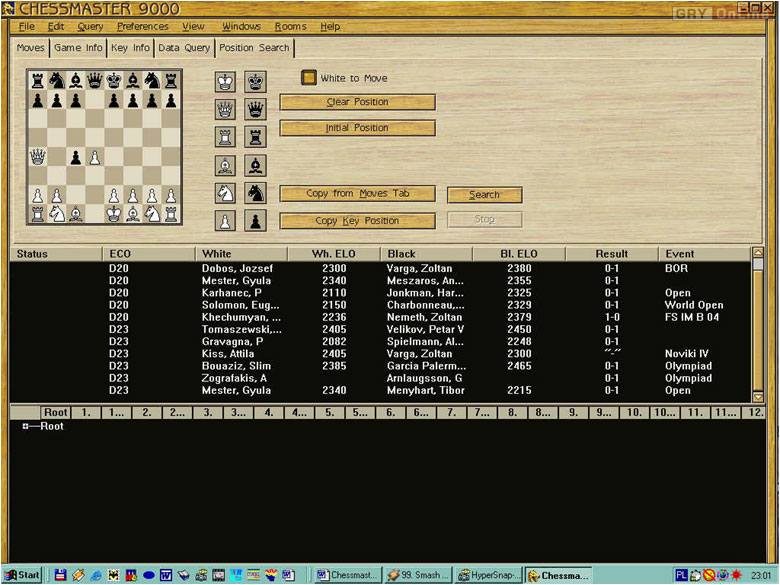
Task: Select the Khechumyan game row
Action: click(x=380, y=317)
